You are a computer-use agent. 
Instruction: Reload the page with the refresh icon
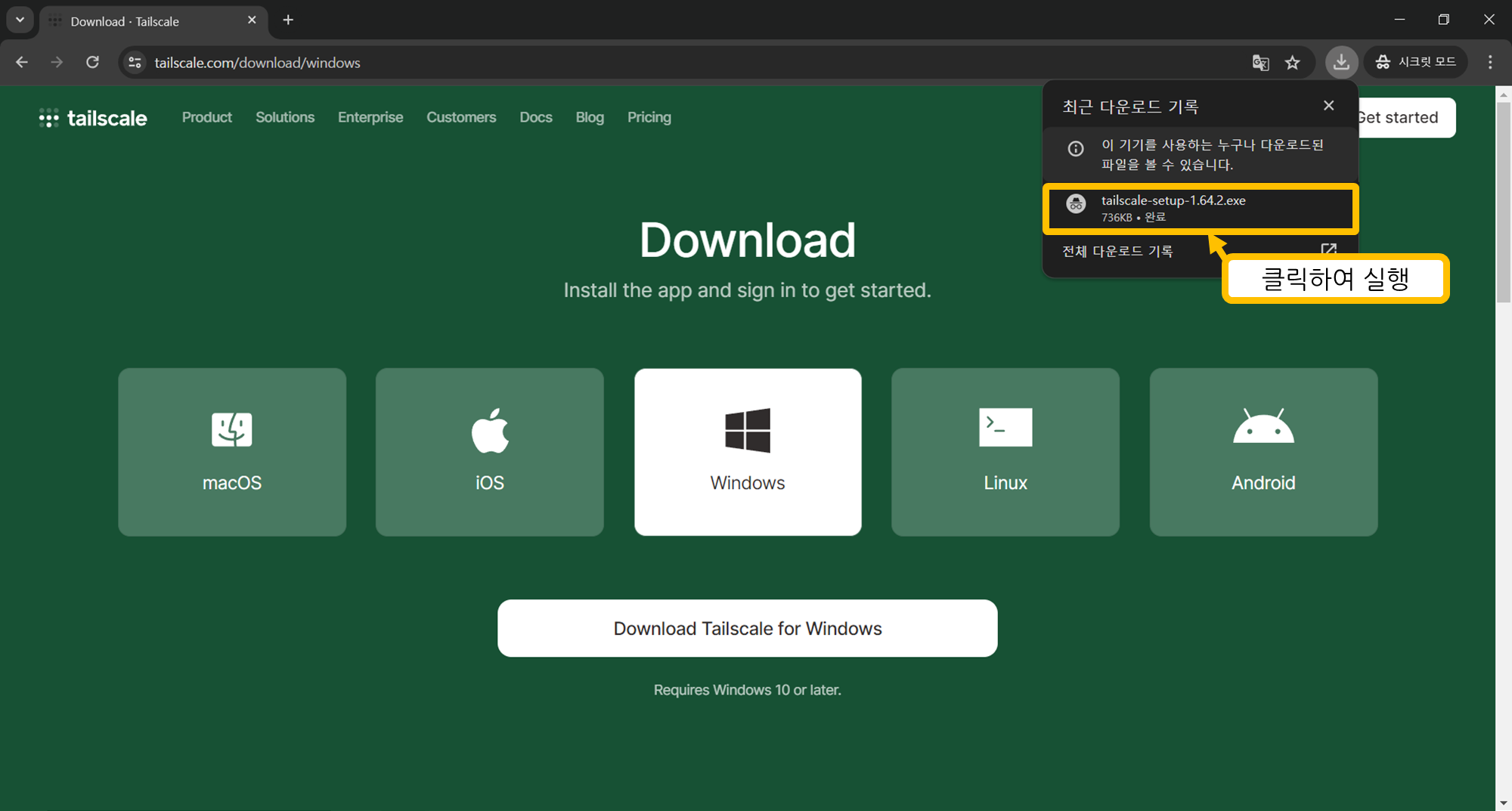click(92, 62)
